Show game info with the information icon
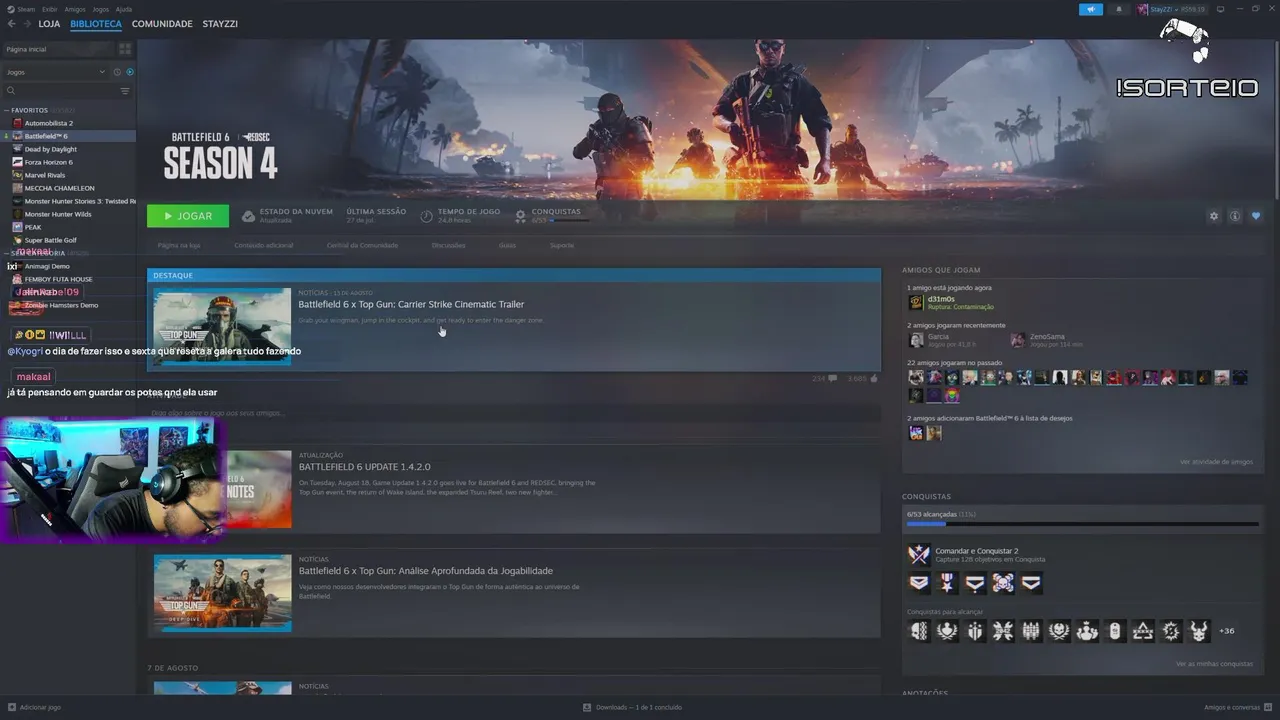This screenshot has height=720, width=1280. [1235, 216]
